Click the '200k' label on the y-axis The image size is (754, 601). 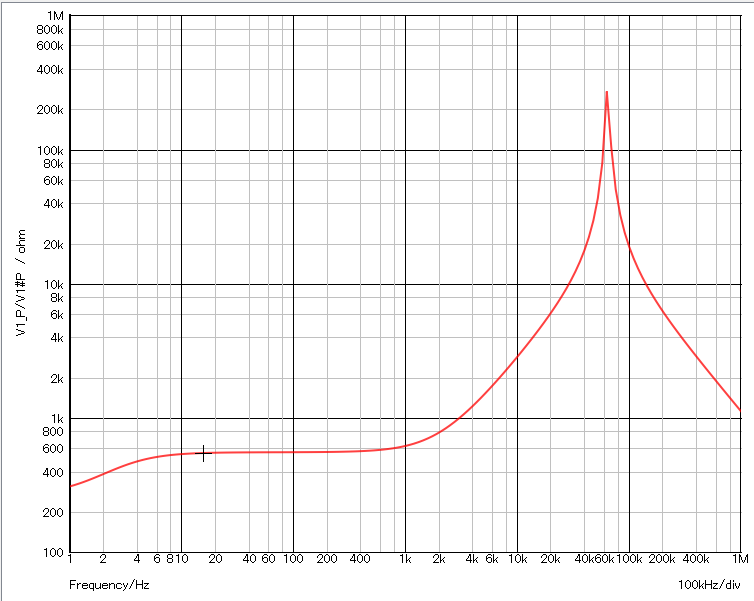coord(50,110)
